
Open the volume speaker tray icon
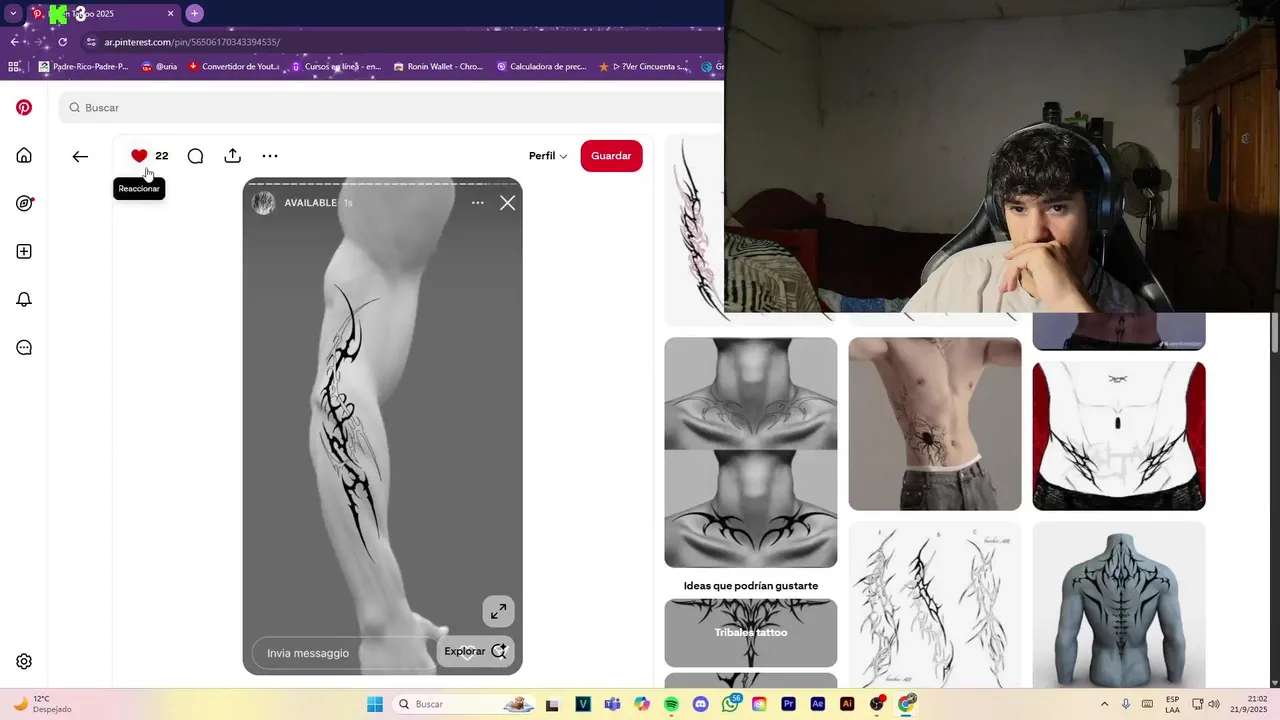pyautogui.click(x=1214, y=704)
